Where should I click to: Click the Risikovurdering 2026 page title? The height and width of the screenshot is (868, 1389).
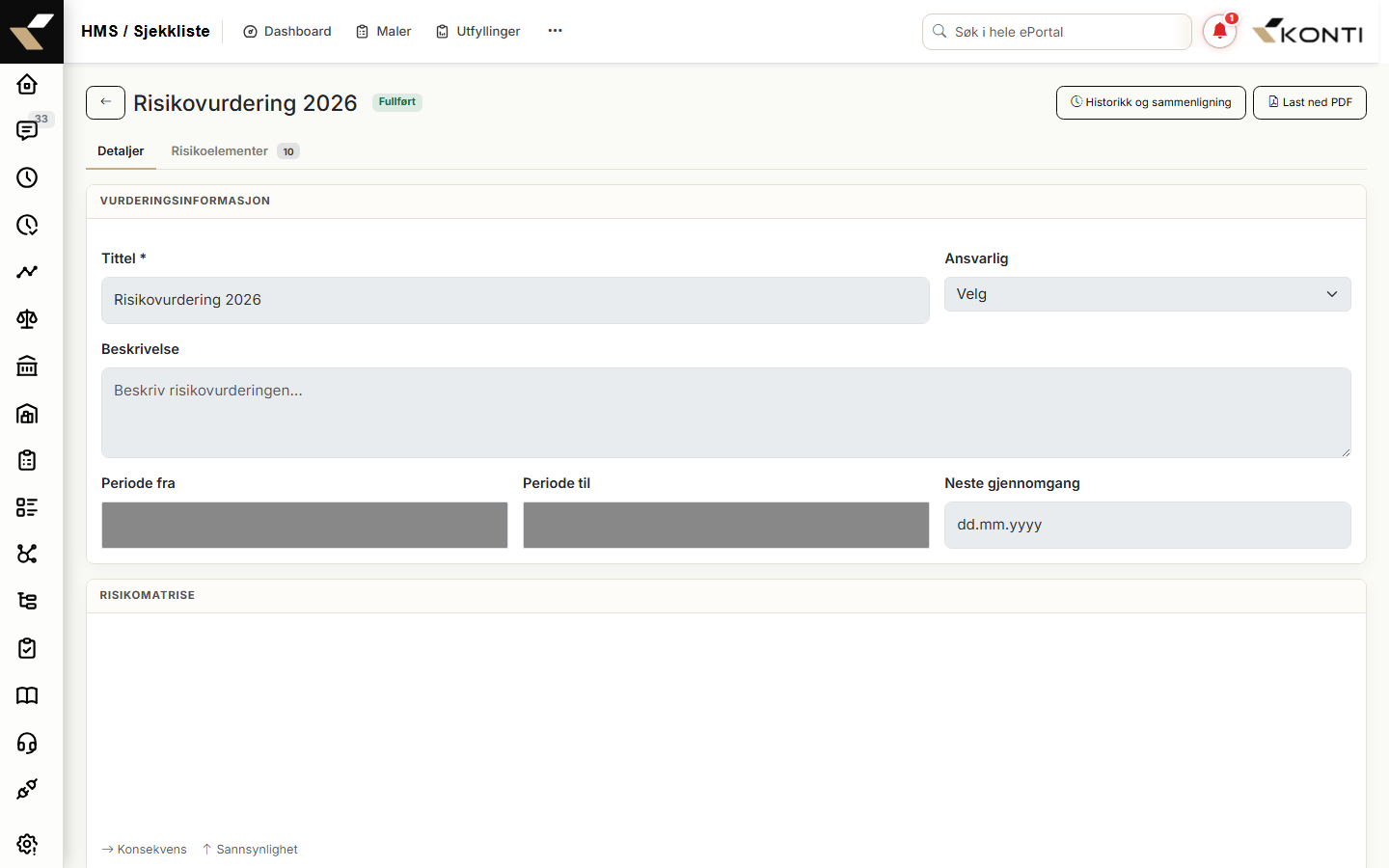(245, 103)
